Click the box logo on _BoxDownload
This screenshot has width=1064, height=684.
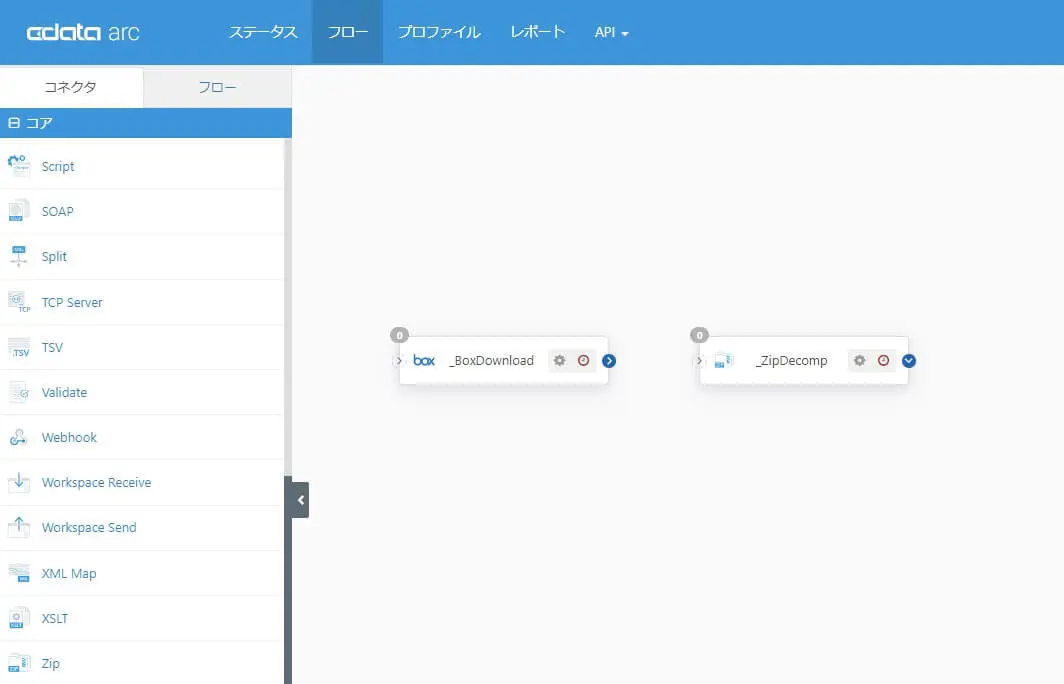(424, 360)
